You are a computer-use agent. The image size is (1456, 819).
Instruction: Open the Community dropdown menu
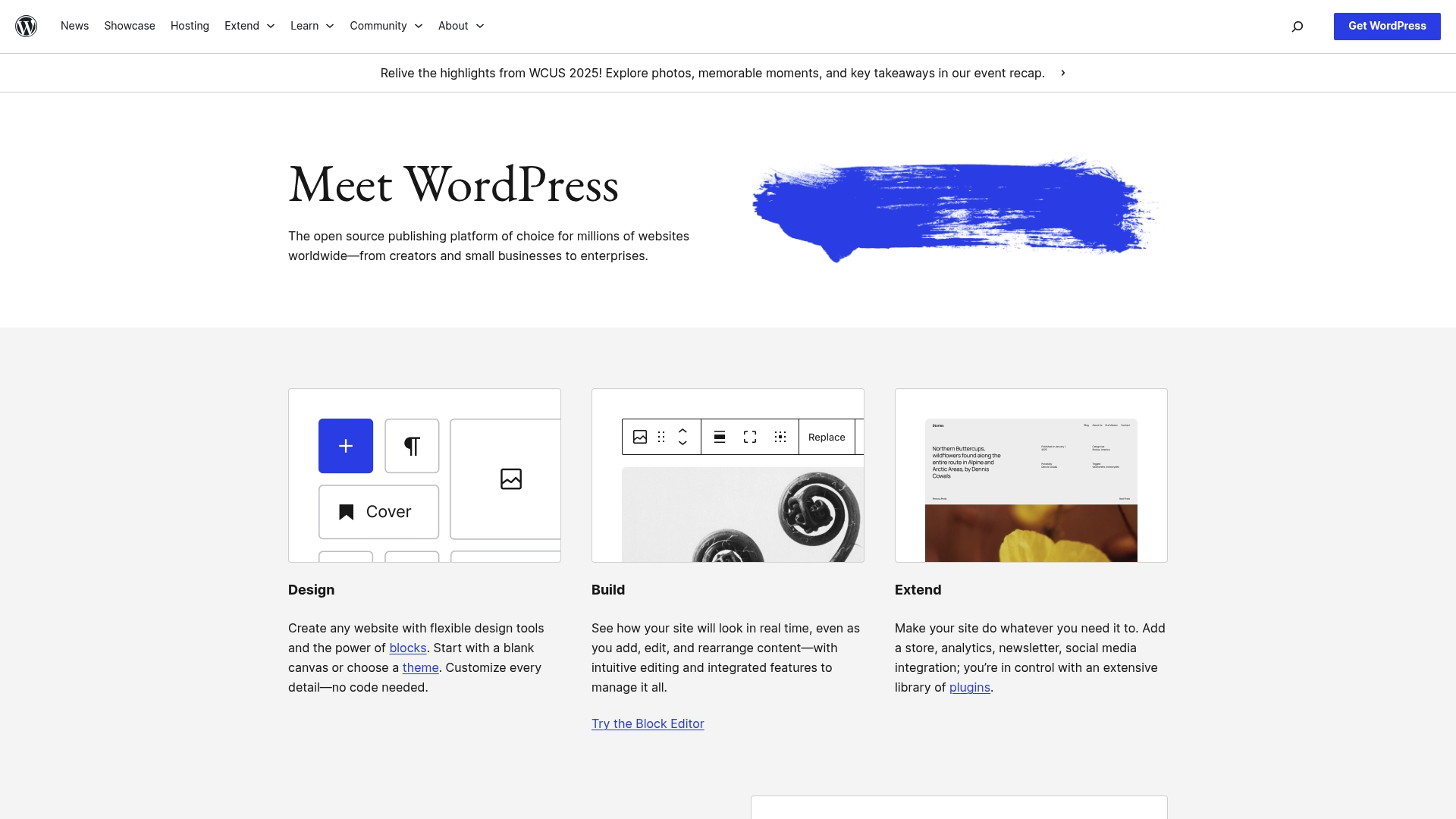coord(385,26)
